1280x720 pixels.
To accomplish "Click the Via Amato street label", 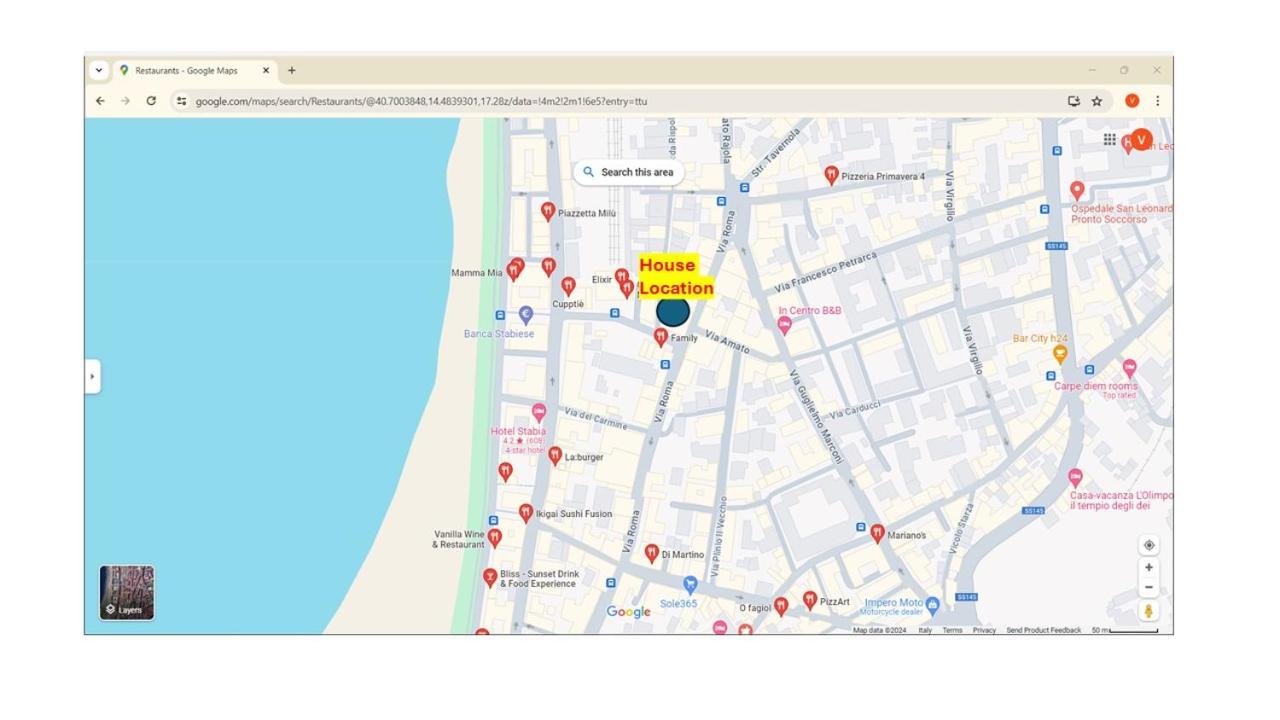I will (x=727, y=342).
